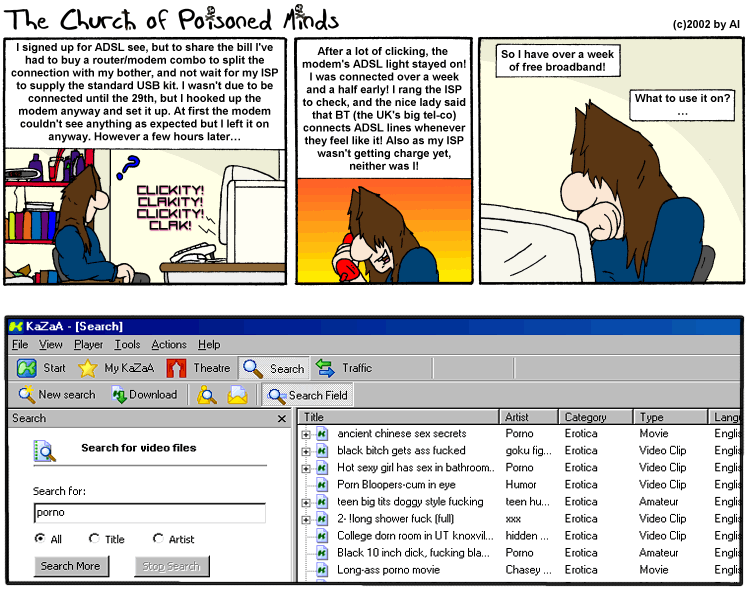Open the Theatre curtain icon

(176, 368)
